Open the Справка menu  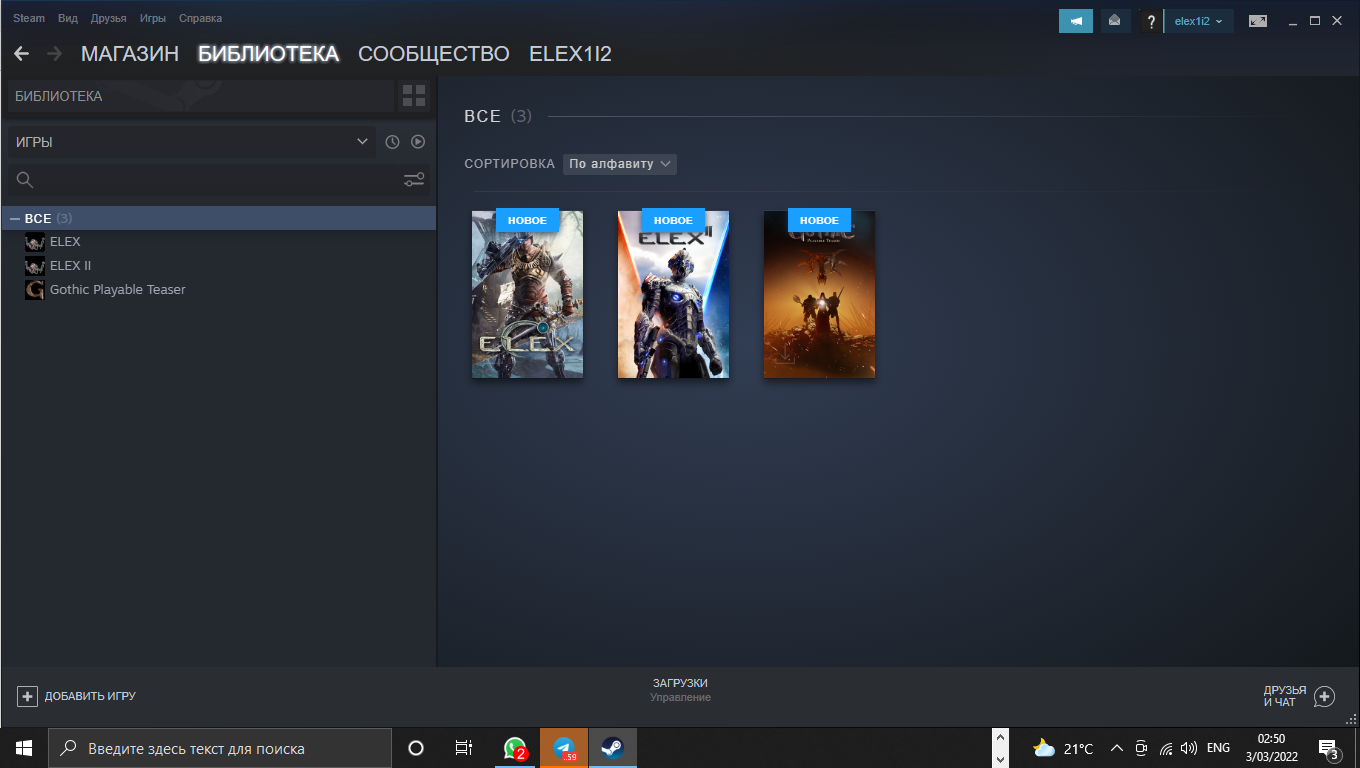click(200, 19)
